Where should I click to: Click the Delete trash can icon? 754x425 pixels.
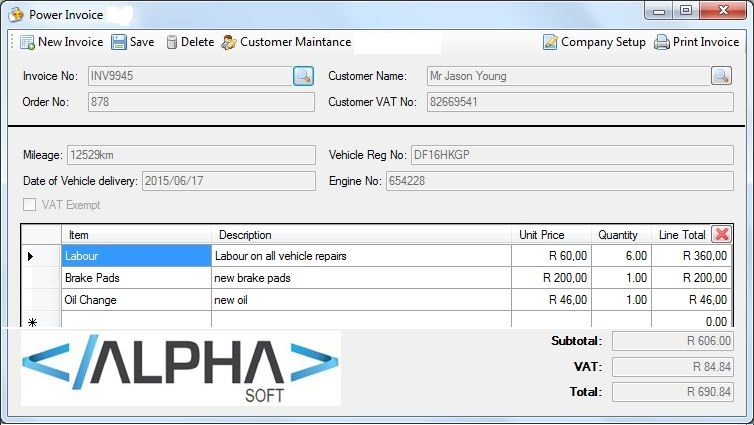pyautogui.click(x=172, y=42)
